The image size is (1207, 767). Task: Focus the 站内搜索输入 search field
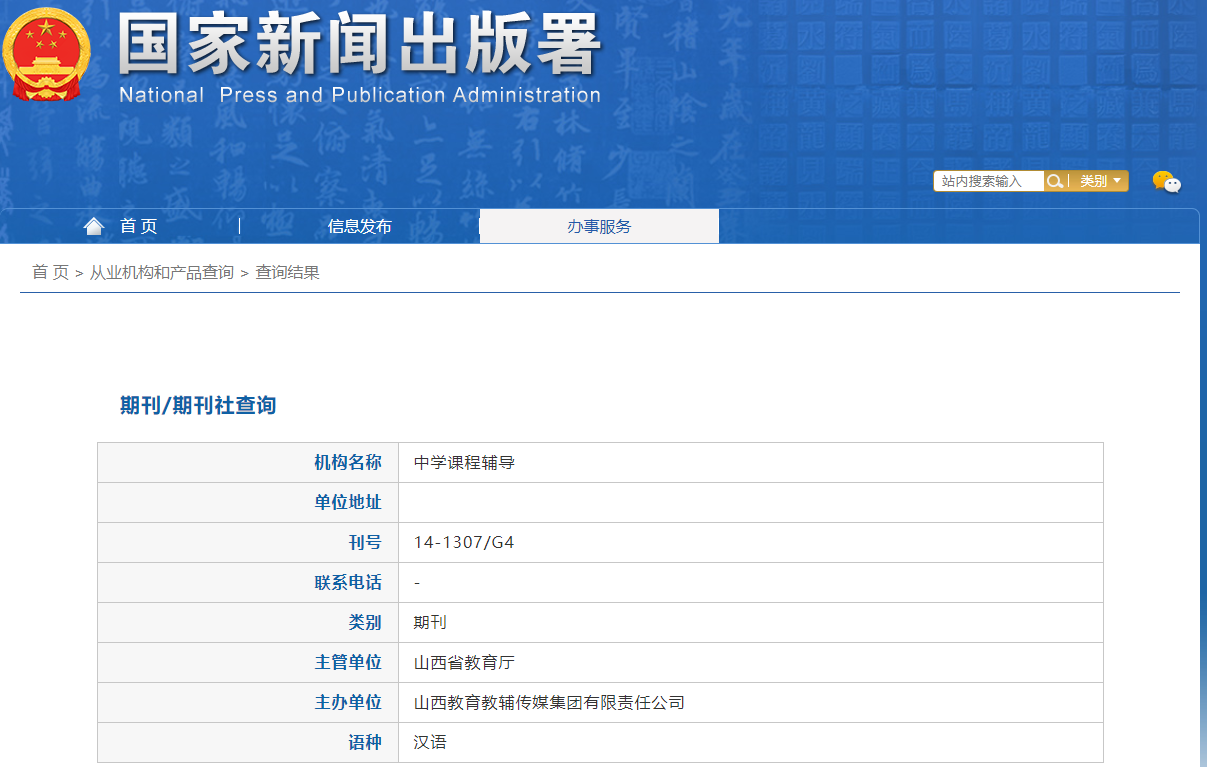click(x=988, y=181)
